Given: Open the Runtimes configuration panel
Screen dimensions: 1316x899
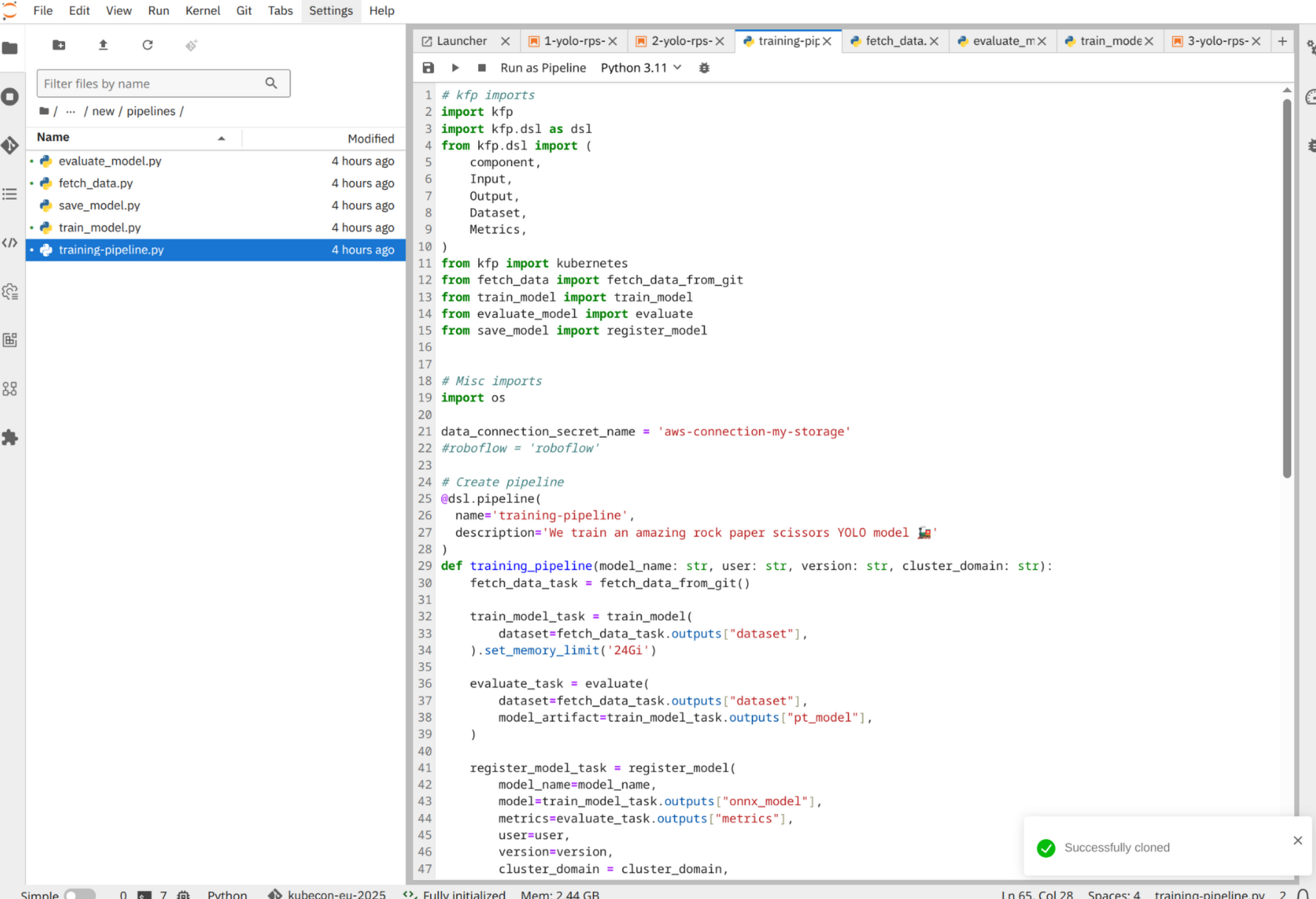Looking at the screenshot, I should [10, 291].
